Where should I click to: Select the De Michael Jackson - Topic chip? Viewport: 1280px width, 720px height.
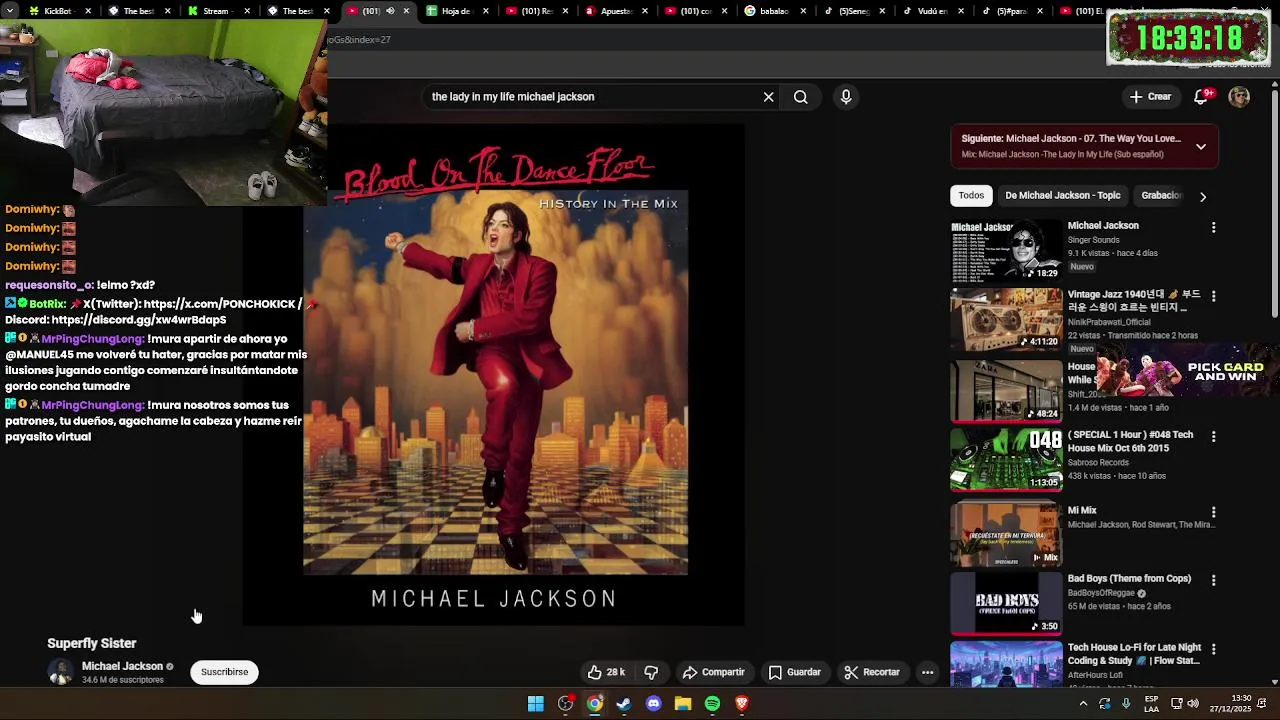tap(1063, 196)
